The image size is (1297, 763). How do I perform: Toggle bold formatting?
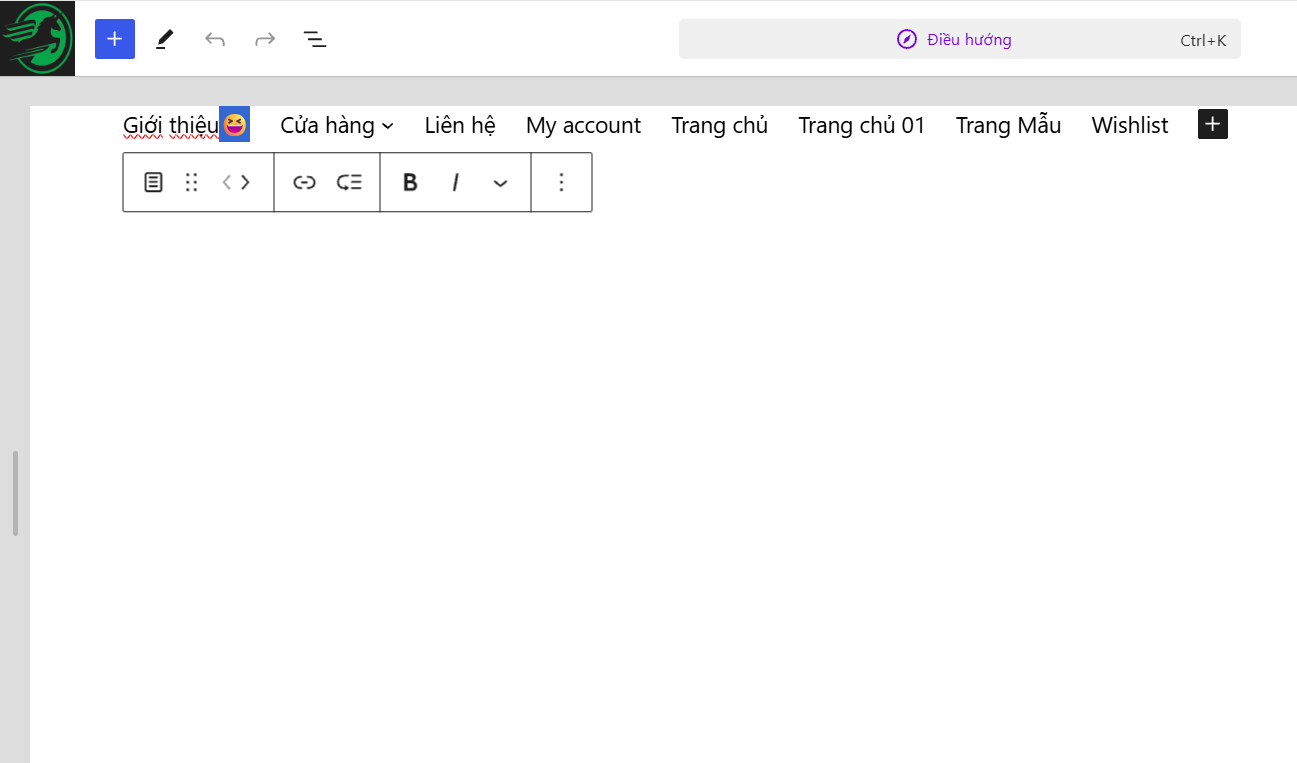pyautogui.click(x=409, y=182)
